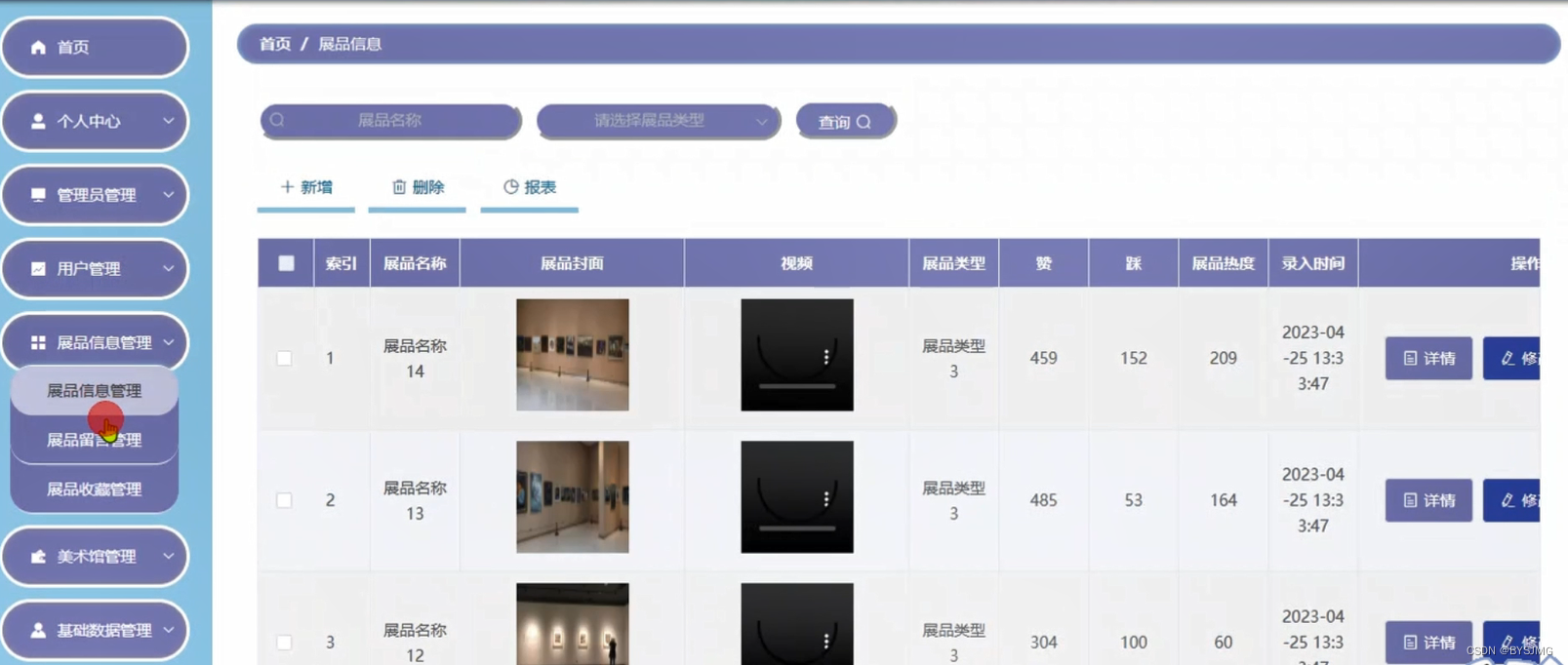Click the 展品名称 search input field
The image size is (1568, 665).
390,121
